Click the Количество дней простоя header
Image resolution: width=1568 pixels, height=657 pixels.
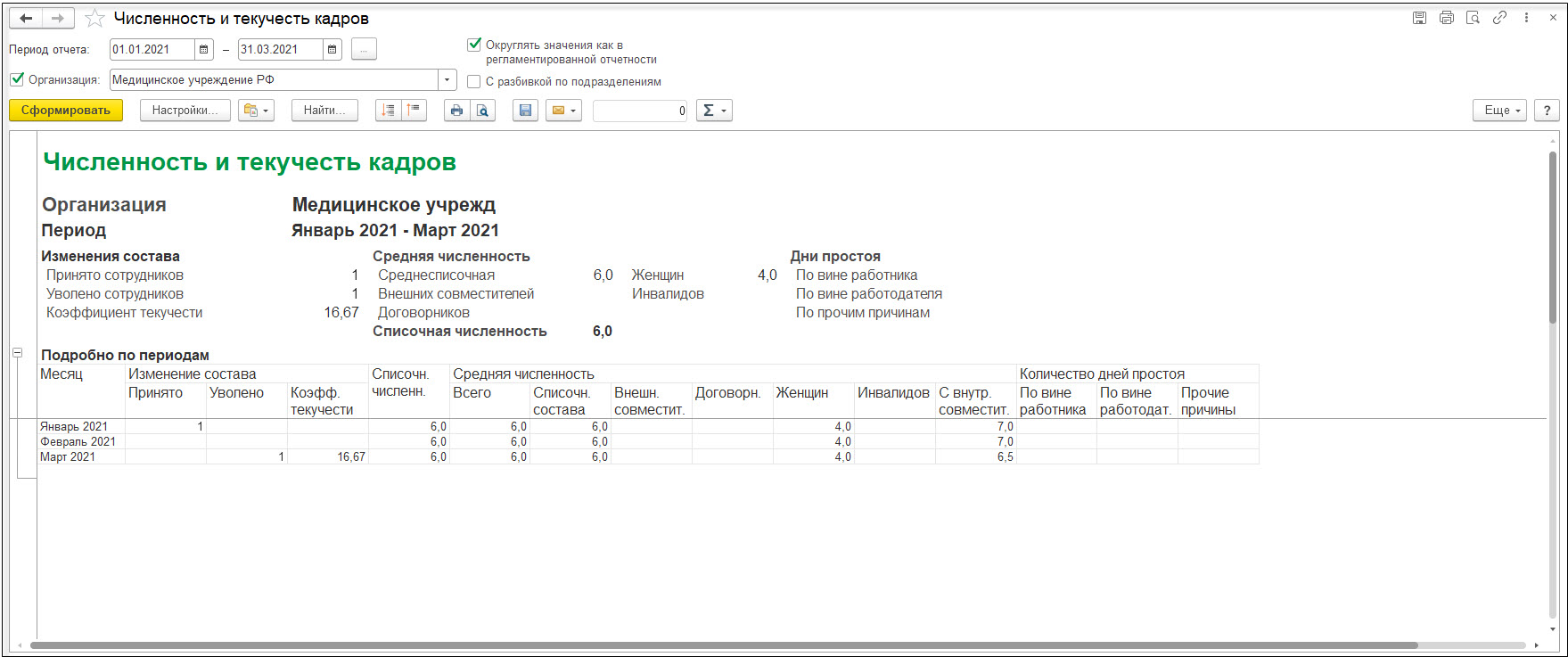point(1137,374)
